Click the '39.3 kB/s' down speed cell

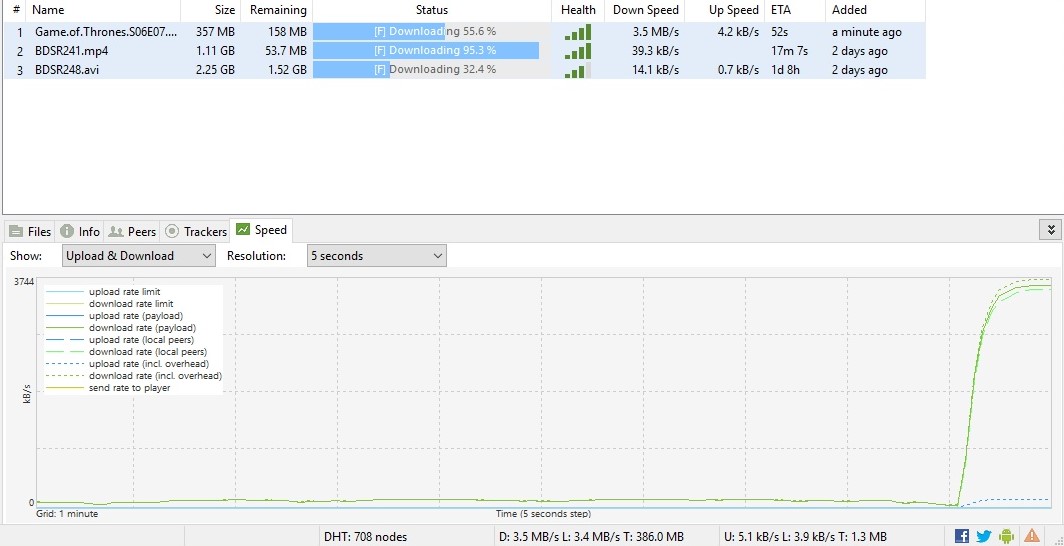click(x=651, y=51)
